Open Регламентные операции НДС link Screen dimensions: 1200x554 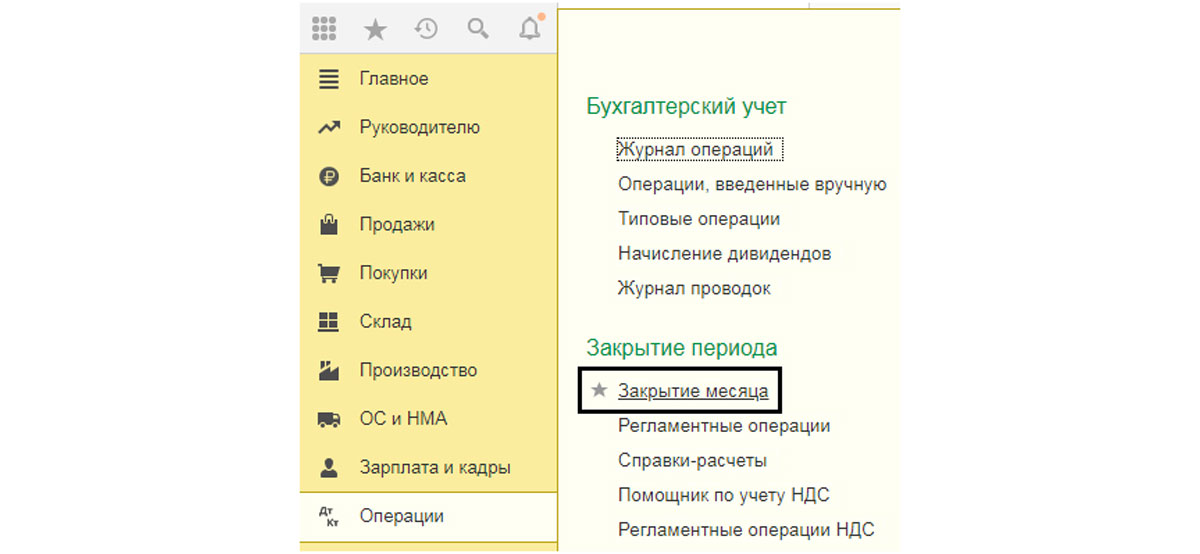click(x=746, y=530)
